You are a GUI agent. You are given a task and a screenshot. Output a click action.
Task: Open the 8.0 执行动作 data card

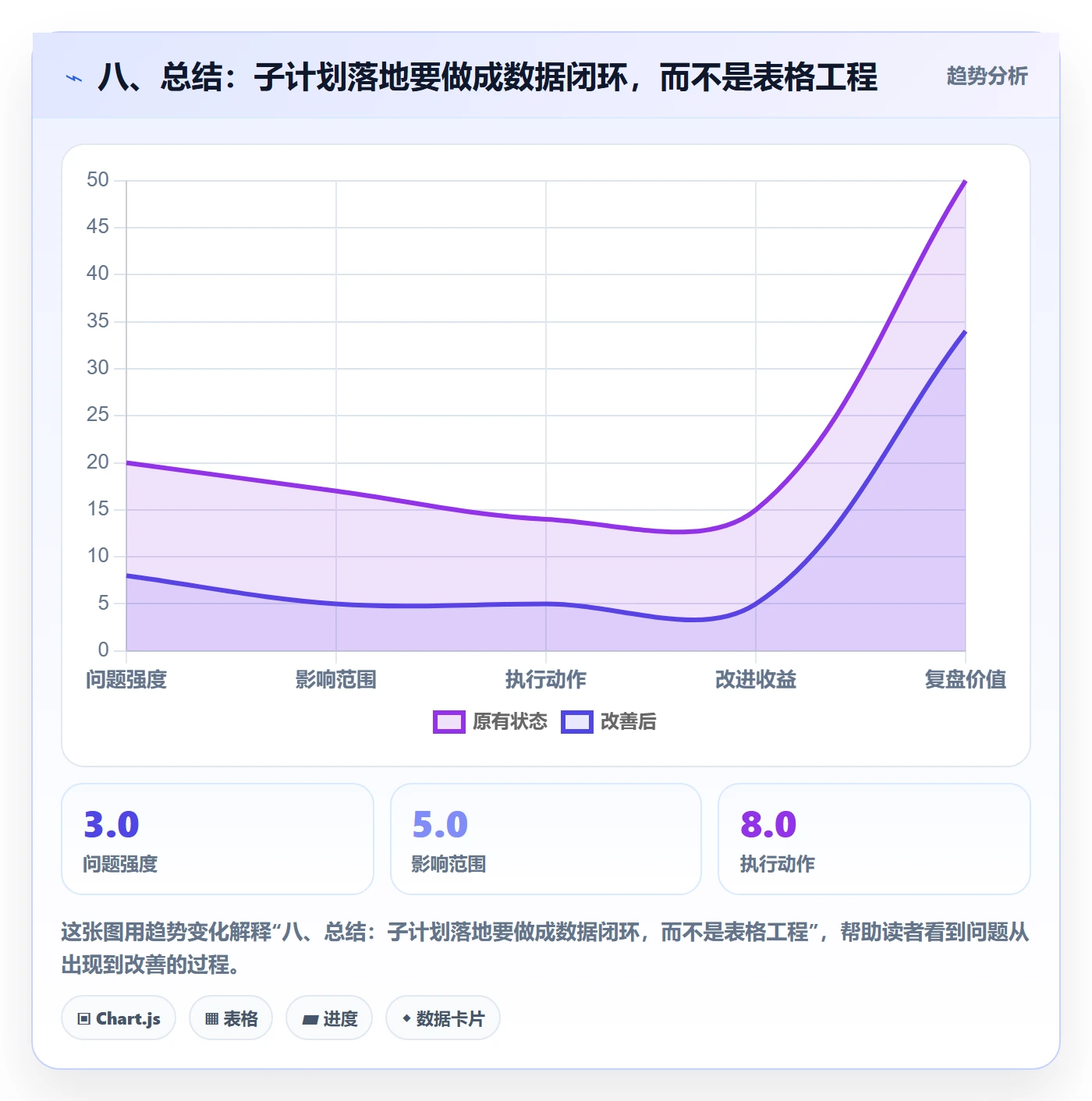coord(874,839)
